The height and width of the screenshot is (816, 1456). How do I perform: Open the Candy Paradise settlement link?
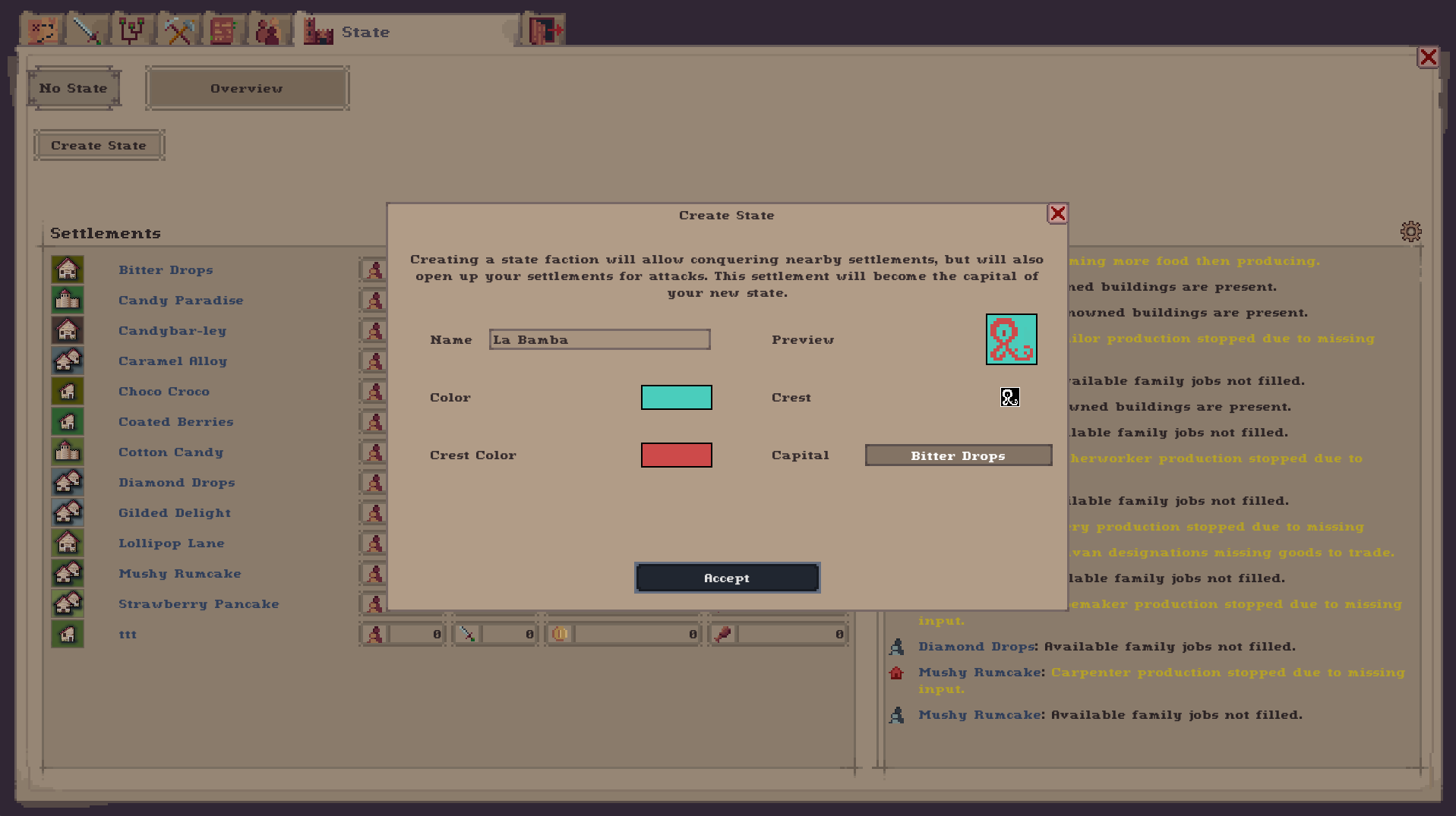pyautogui.click(x=181, y=301)
